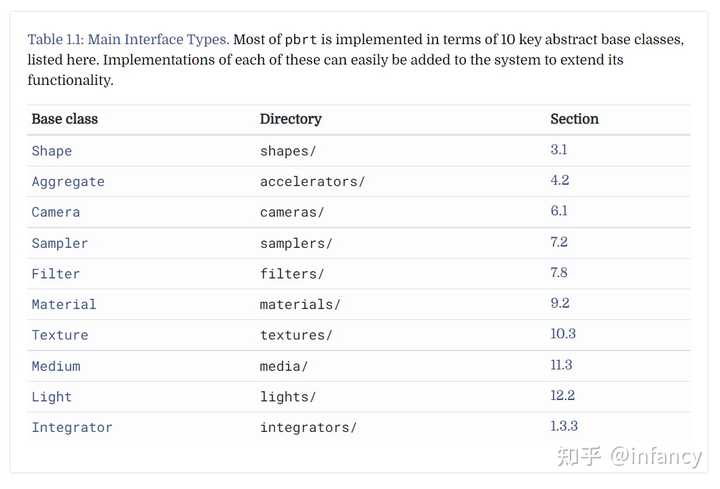
Task: Go to section 3.1 link
Action: pos(559,150)
